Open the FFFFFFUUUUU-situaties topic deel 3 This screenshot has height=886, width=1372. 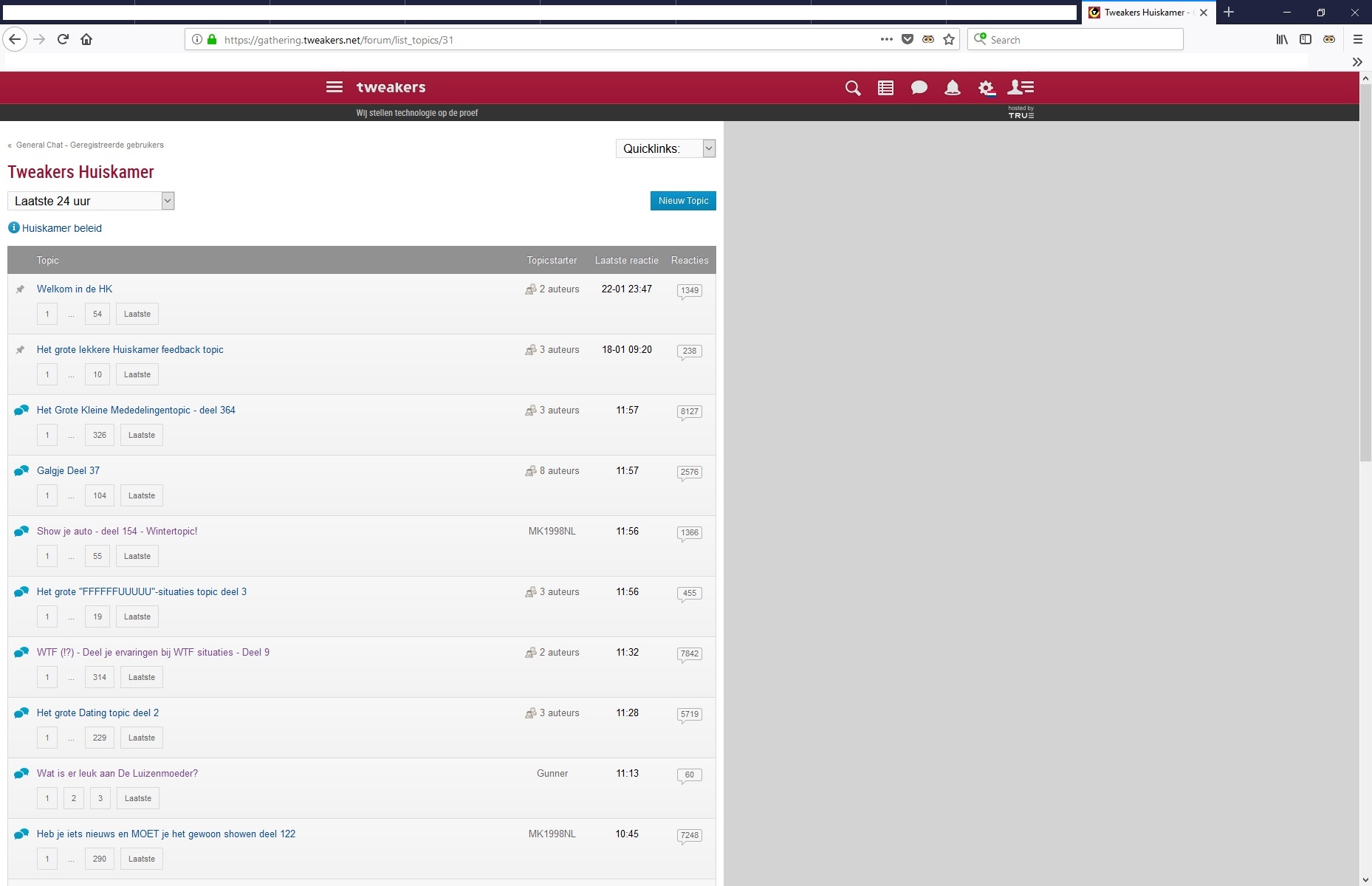click(142, 591)
